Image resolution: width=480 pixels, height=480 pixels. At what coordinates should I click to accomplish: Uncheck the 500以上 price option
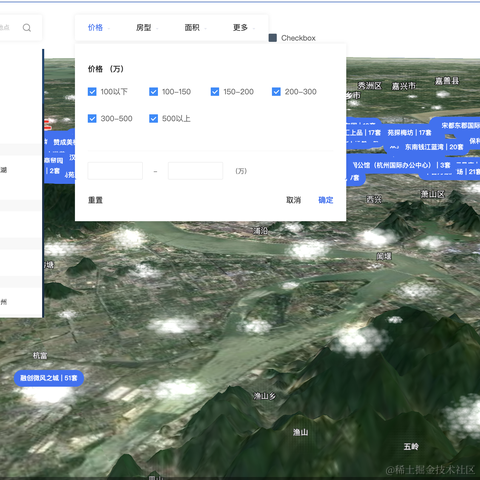pyautogui.click(x=153, y=118)
